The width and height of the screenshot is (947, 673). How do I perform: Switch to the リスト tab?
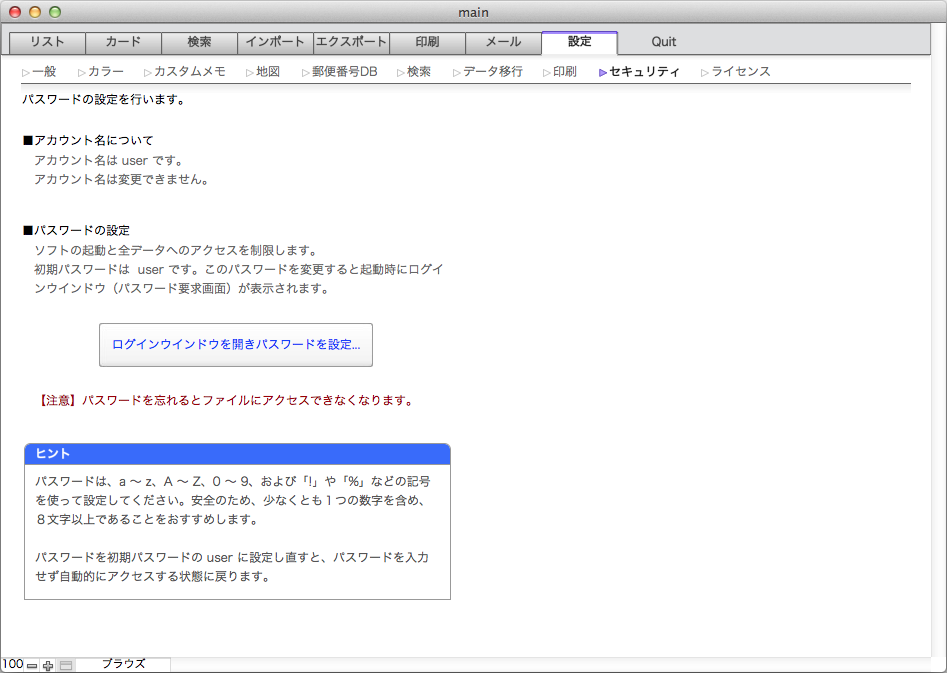[47, 42]
